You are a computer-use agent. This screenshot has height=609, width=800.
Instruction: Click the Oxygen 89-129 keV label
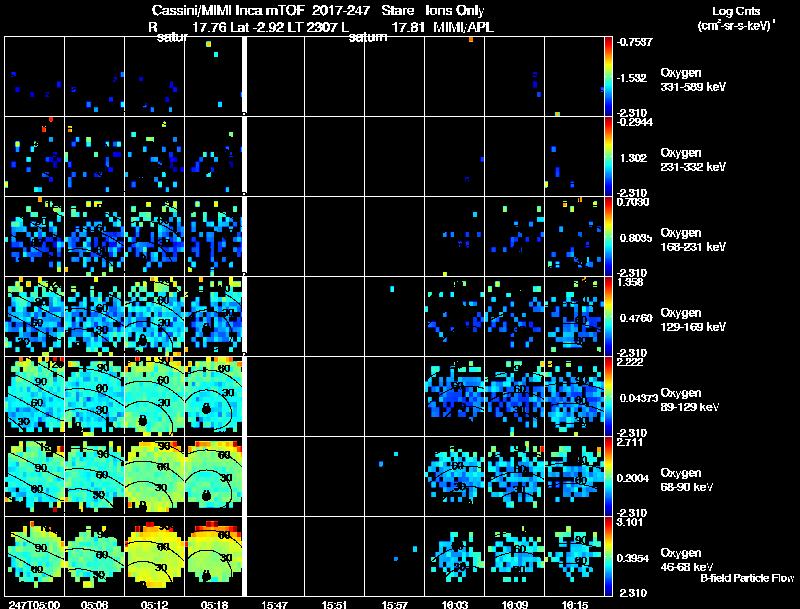tap(690, 400)
